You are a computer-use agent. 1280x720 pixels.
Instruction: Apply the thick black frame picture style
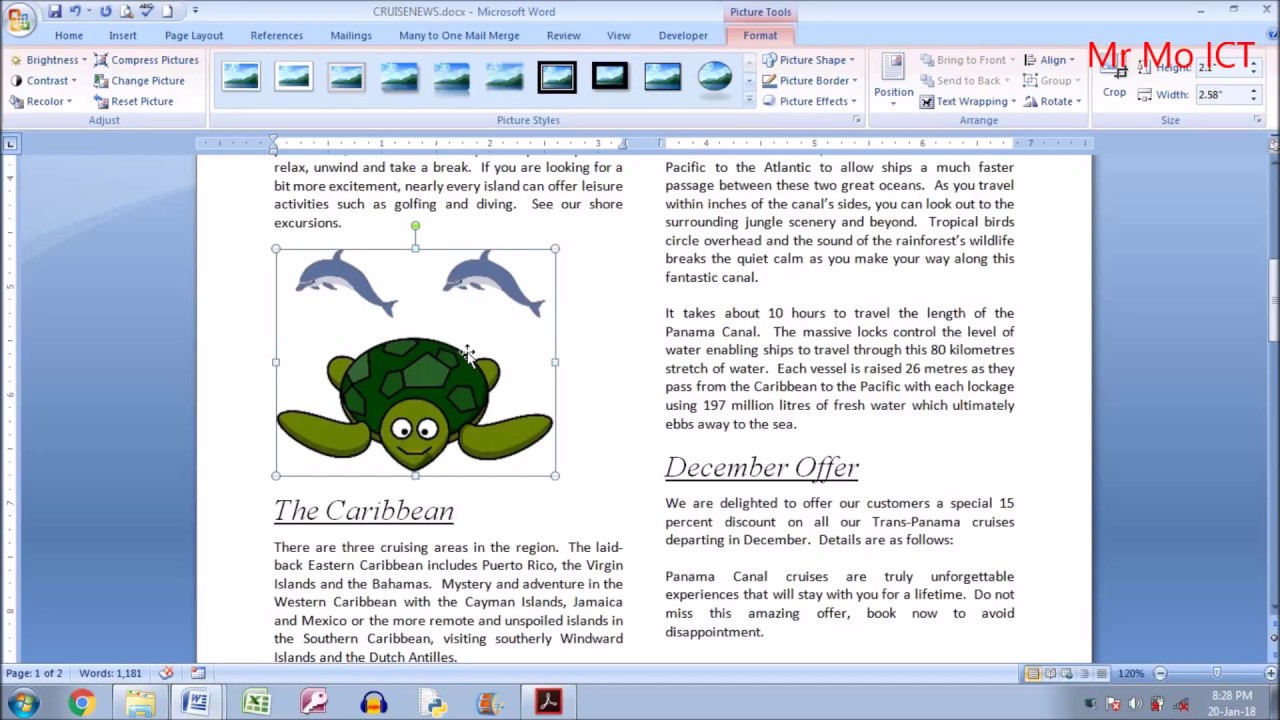[610, 76]
